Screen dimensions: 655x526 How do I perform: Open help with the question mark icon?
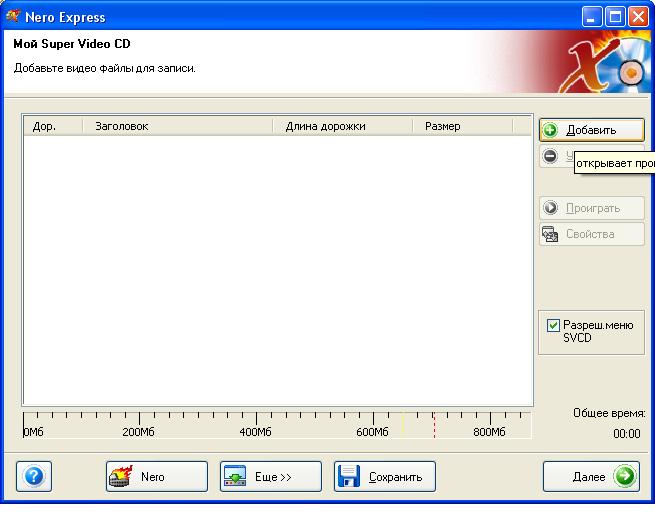34,476
